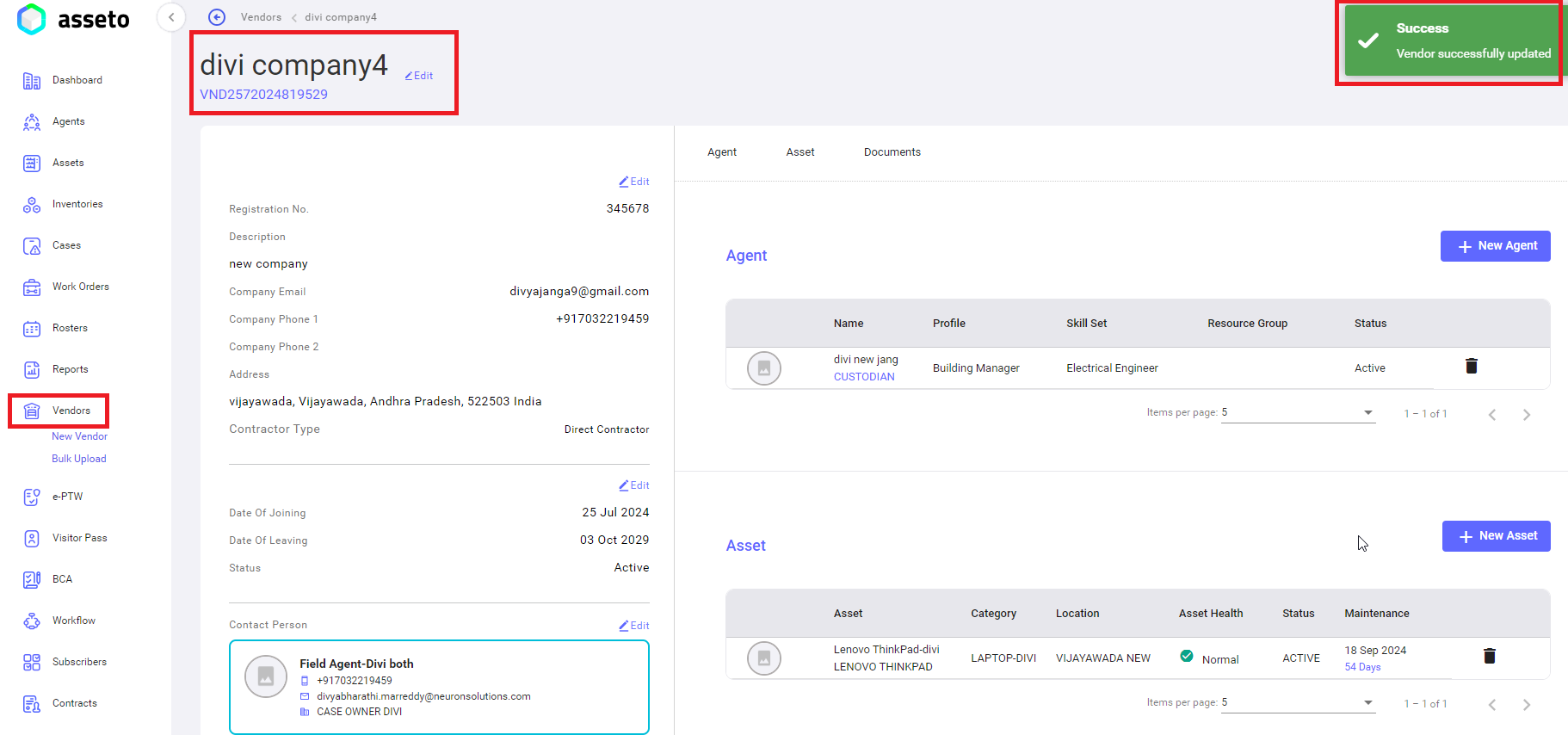This screenshot has width=1568, height=735.
Task: Open the CUSTODIAN link under divi new jang
Action: (x=864, y=377)
